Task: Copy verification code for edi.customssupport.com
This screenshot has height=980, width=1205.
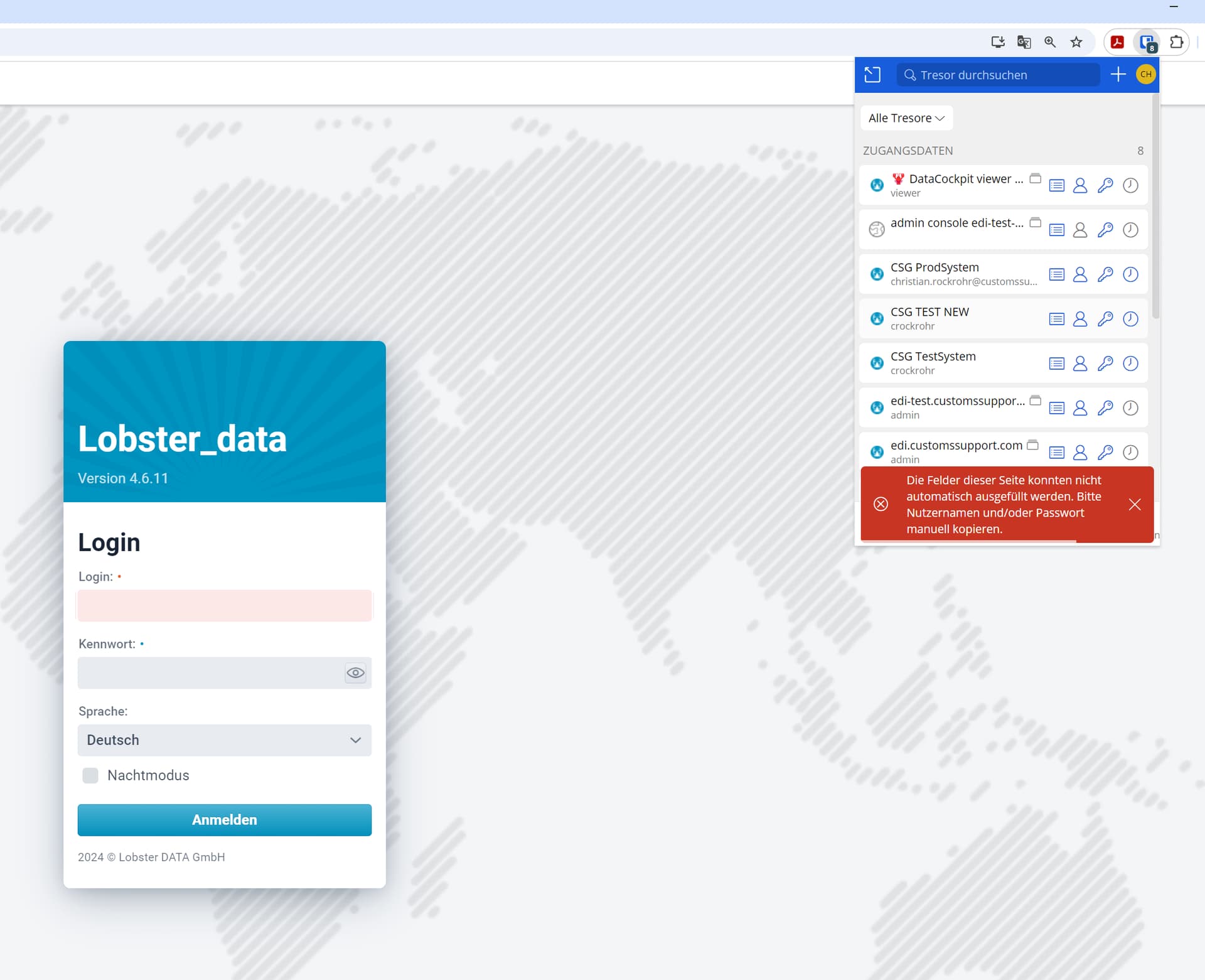Action: (x=1130, y=453)
